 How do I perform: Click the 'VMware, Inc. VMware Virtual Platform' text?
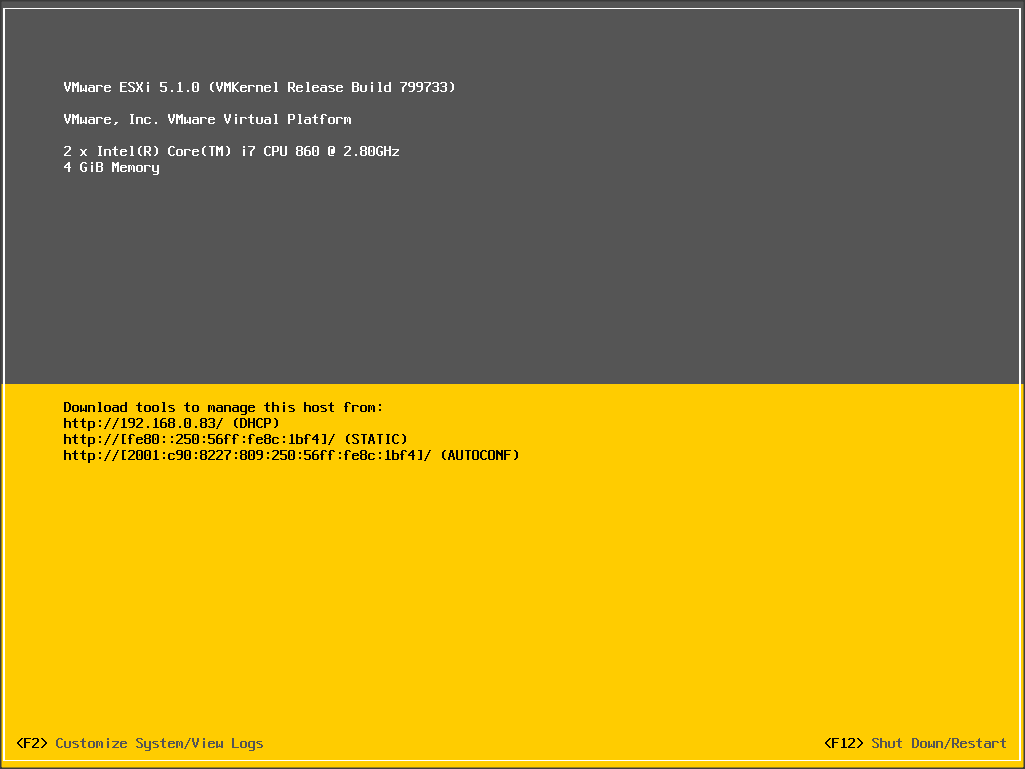(x=207, y=119)
